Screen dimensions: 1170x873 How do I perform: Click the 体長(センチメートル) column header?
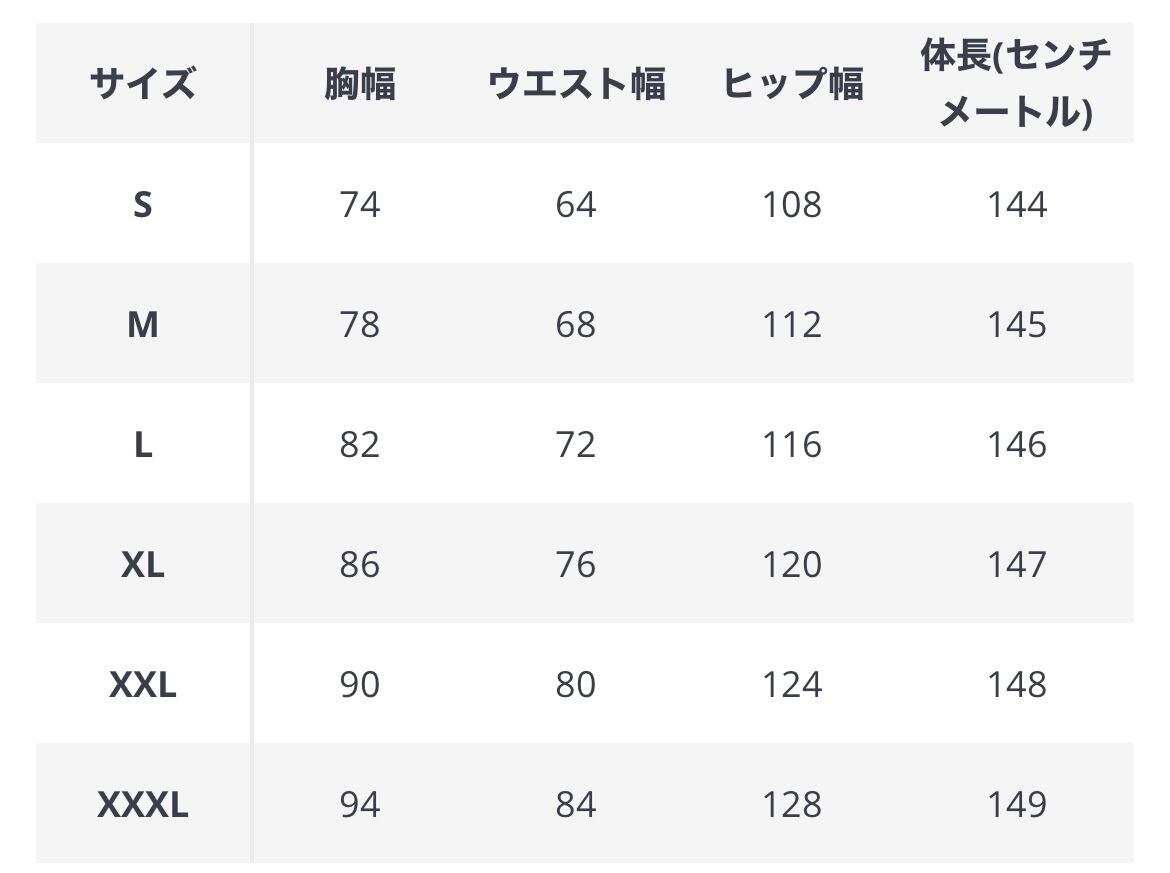(x=1016, y=84)
